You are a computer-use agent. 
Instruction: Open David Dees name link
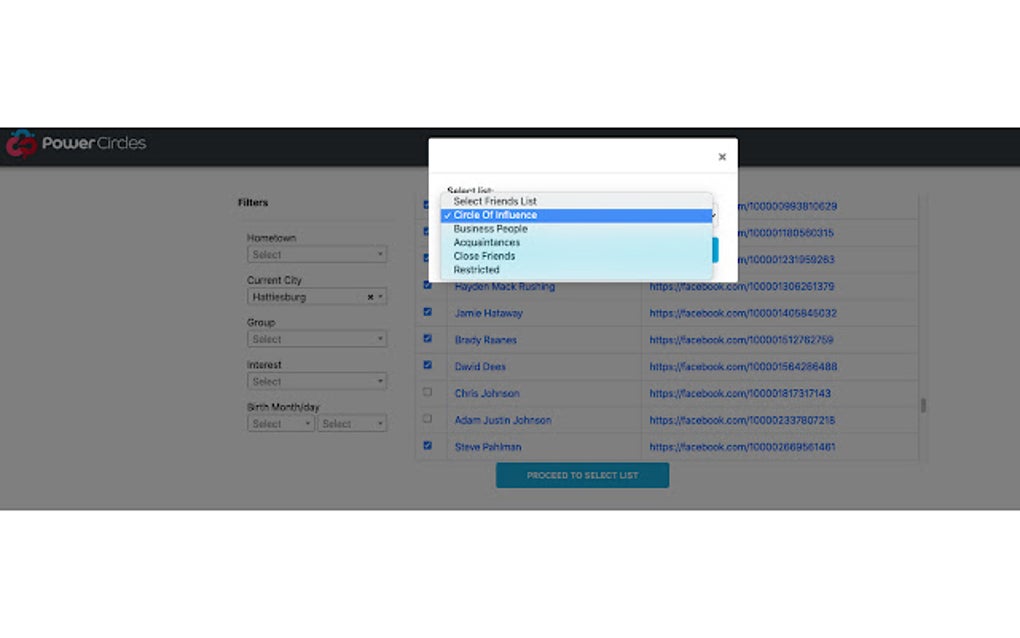480,367
